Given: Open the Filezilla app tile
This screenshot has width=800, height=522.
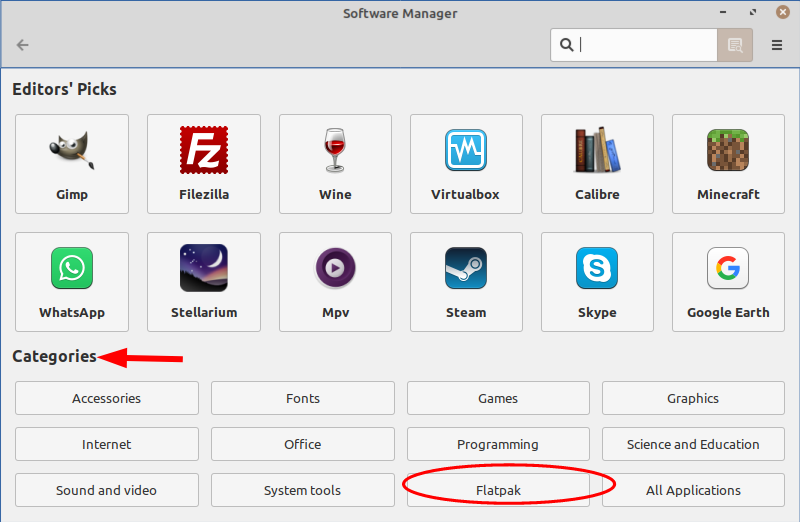Looking at the screenshot, I should 204,164.
